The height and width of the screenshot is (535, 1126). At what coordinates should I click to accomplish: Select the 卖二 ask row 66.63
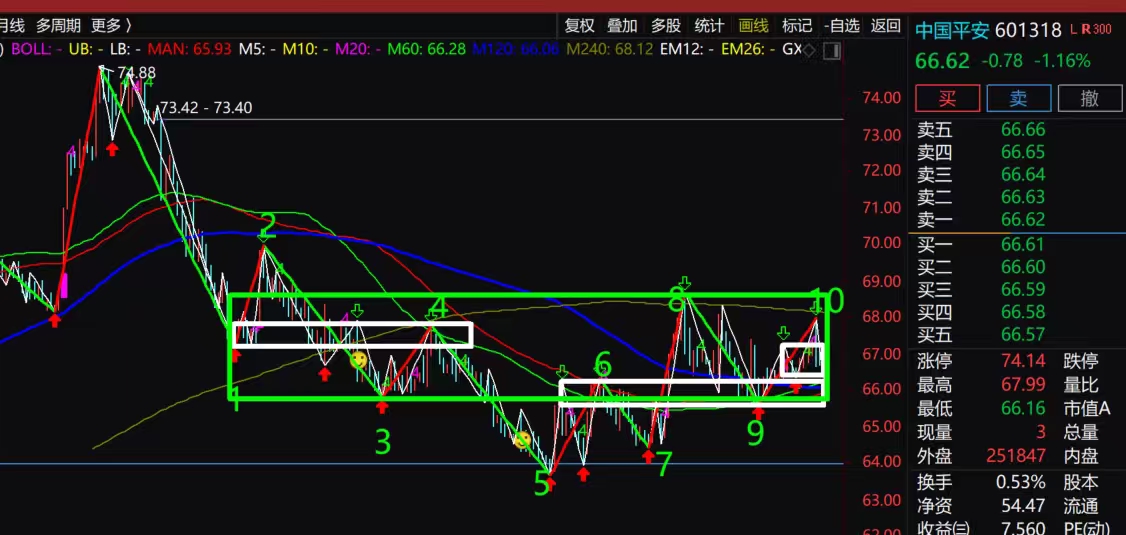pyautogui.click(x=1017, y=197)
